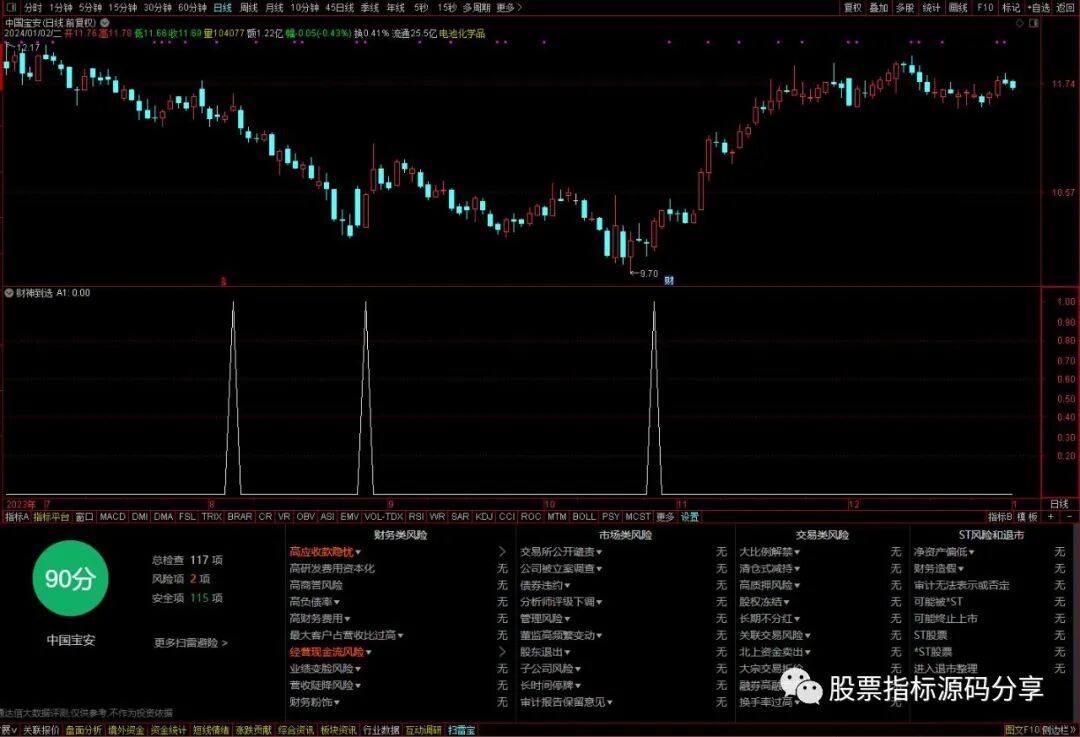This screenshot has height=737, width=1080.
Task: Switch to 指标A tab
Action: pyautogui.click(x=17, y=517)
